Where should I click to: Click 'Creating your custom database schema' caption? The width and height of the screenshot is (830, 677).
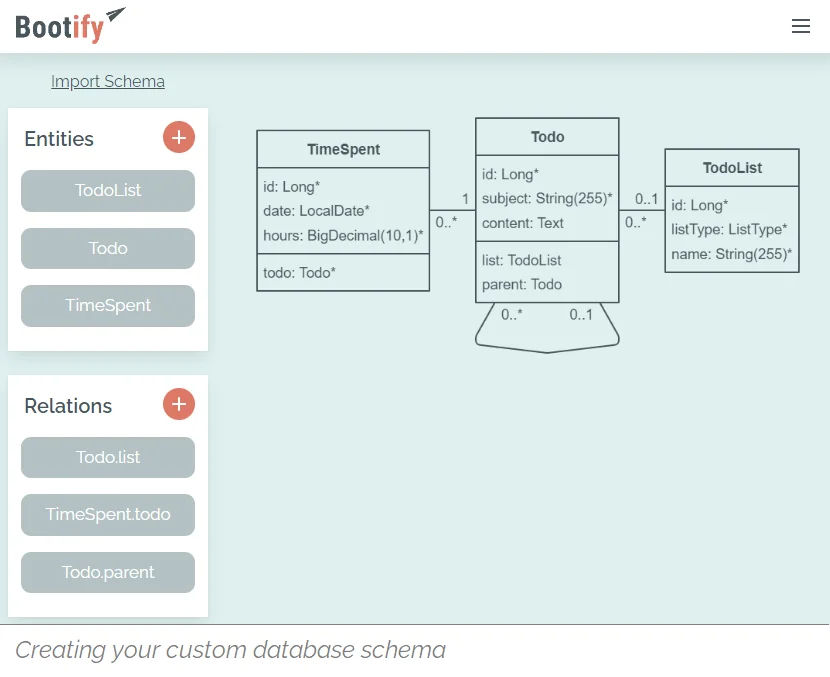[x=230, y=650]
